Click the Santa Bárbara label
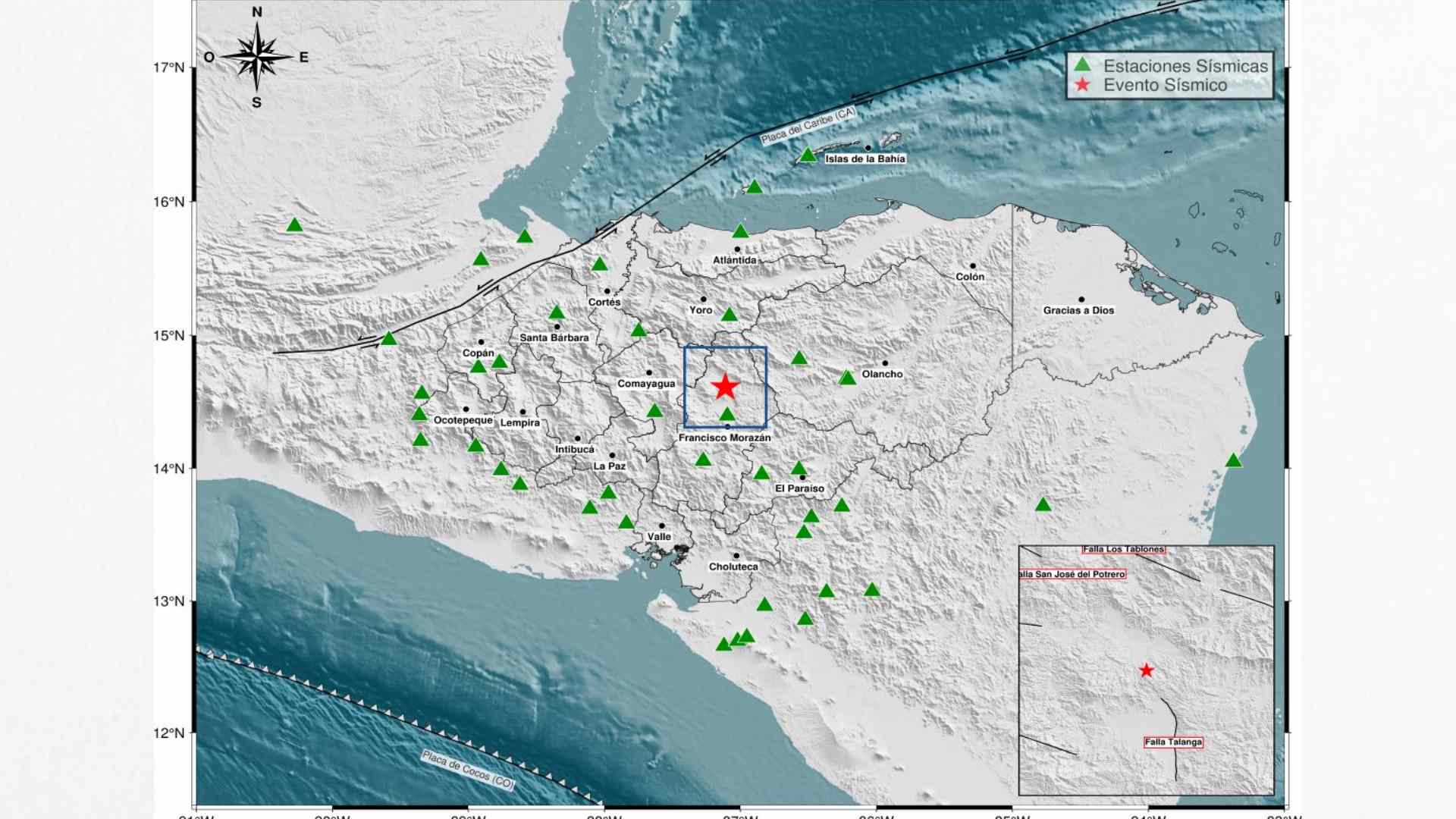 coord(554,337)
